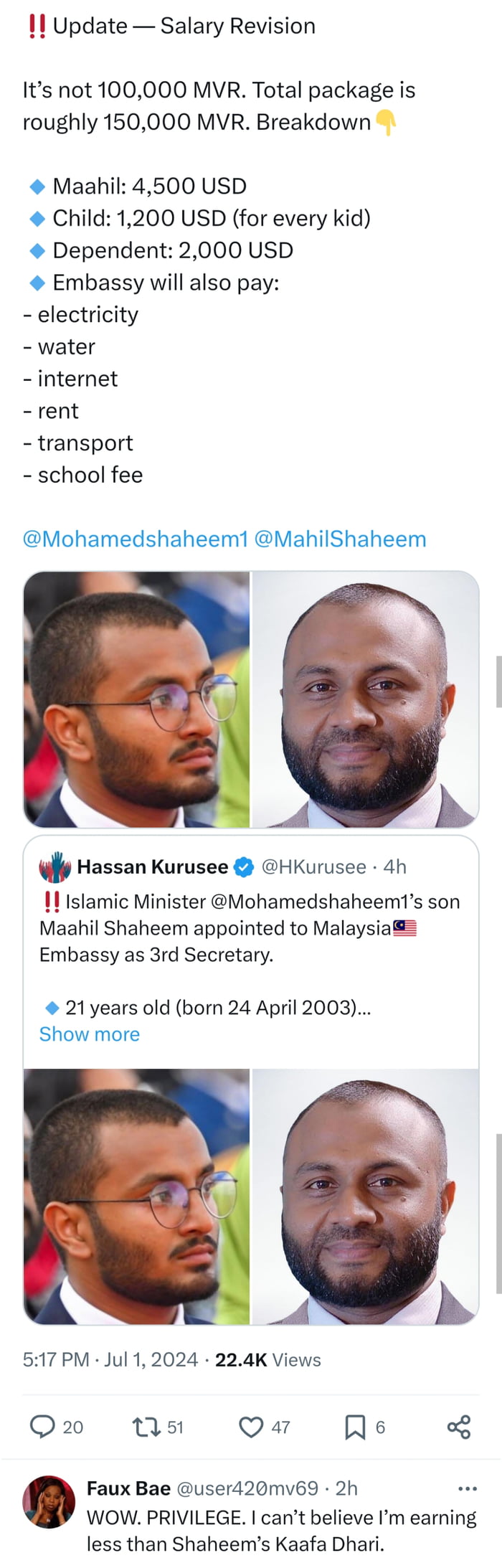Click the retweet icon
The image size is (502, 1568).
[x=146, y=1427]
